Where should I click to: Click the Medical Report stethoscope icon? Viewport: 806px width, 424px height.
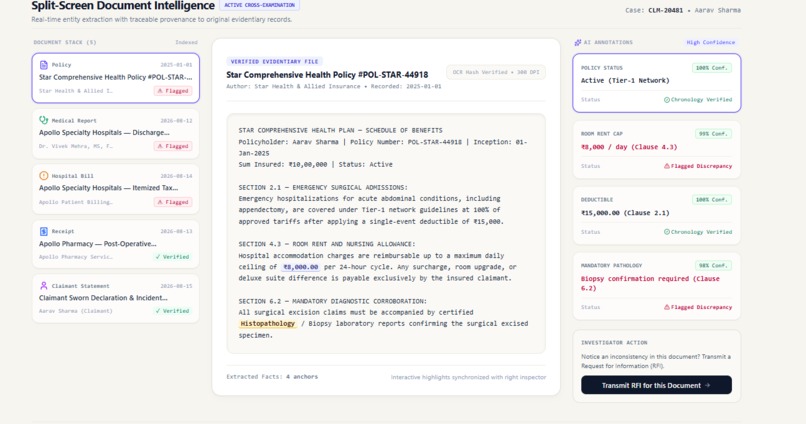[x=44, y=120]
